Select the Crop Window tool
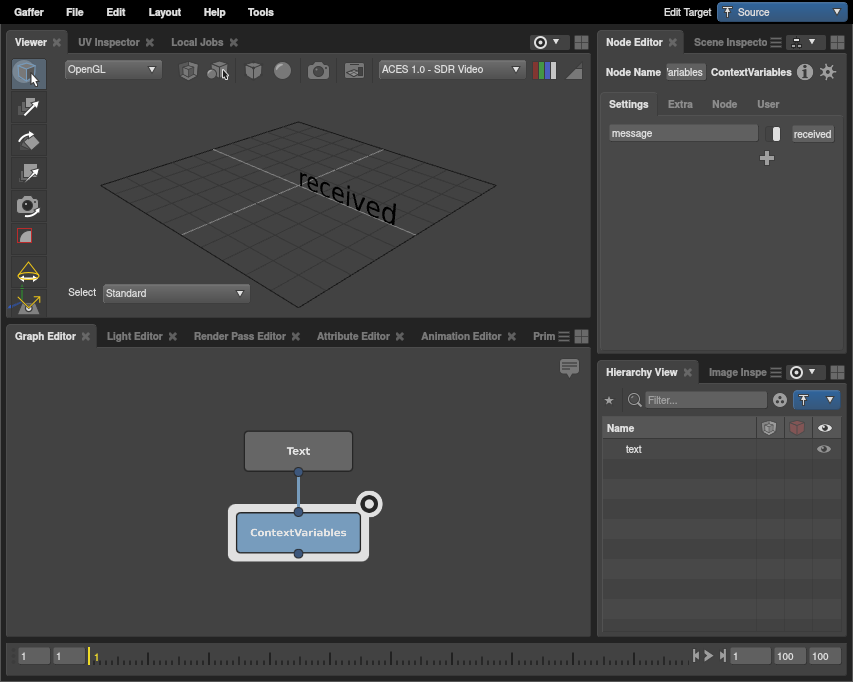This screenshot has height=682, width=853. point(28,238)
